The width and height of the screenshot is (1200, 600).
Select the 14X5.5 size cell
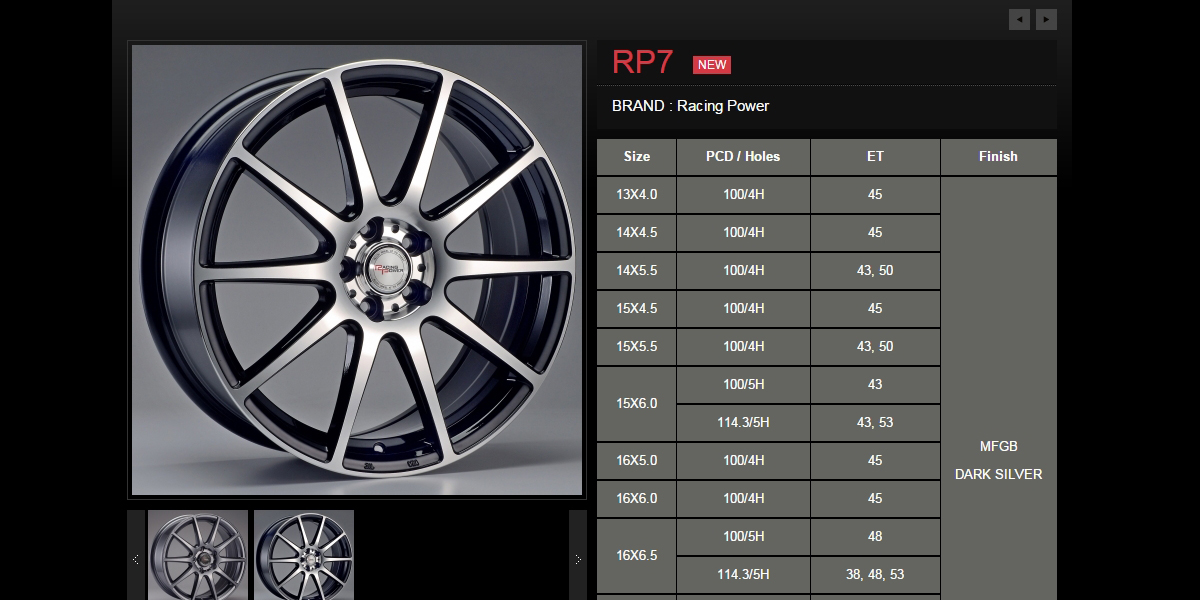637,271
